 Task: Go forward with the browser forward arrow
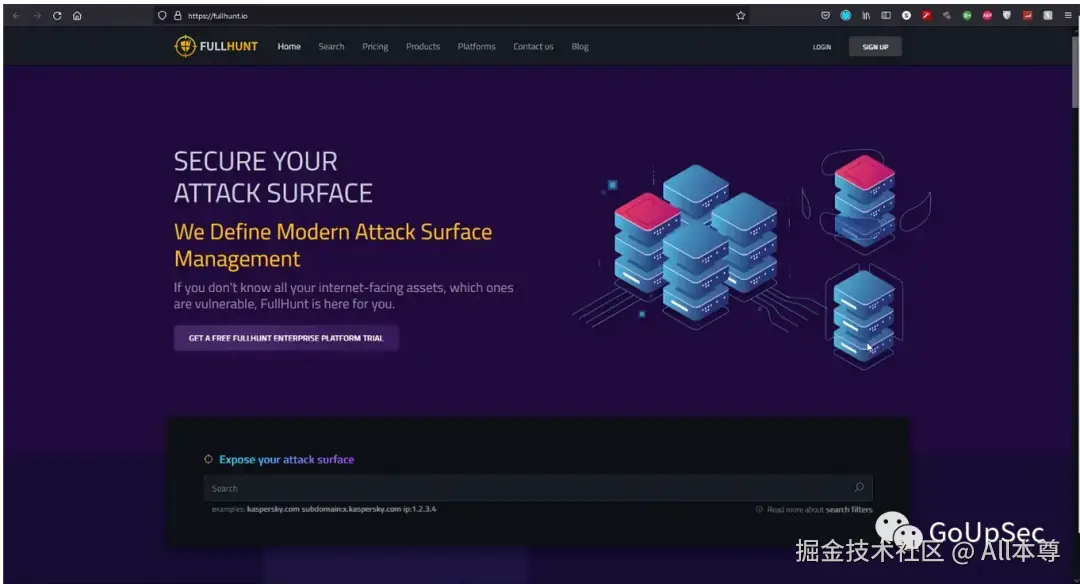tap(37, 15)
